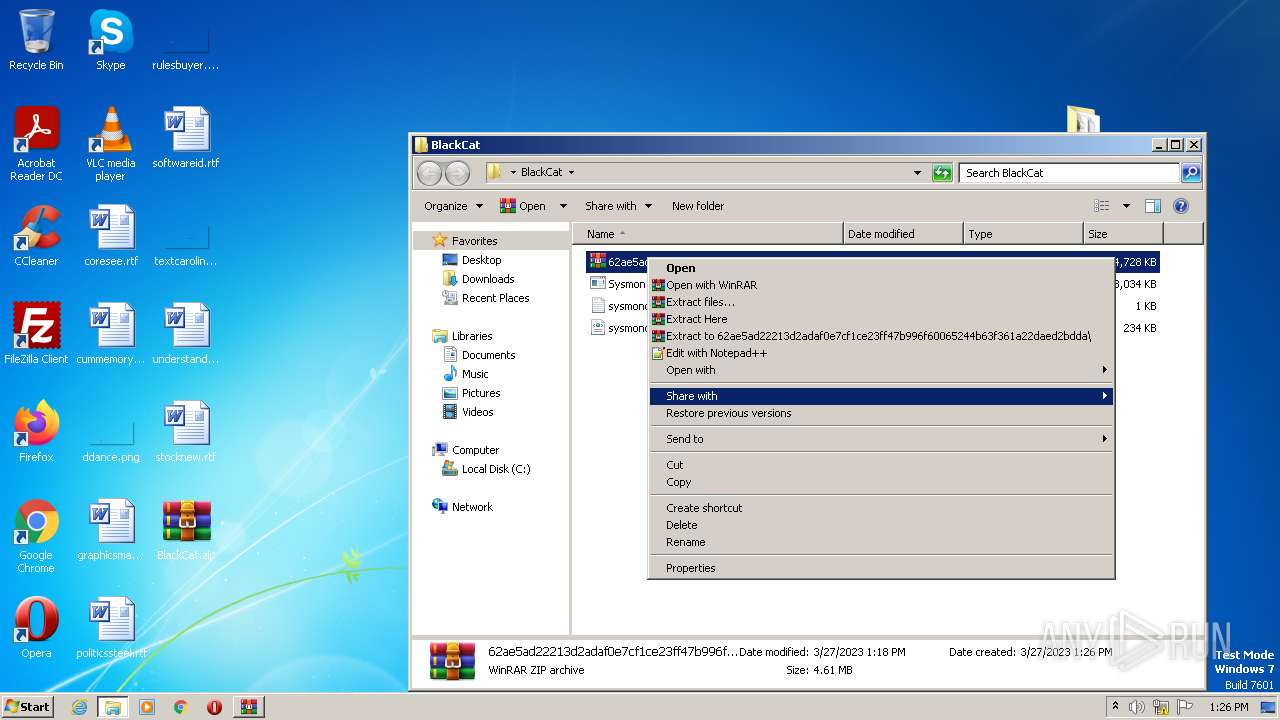Open the Organize dropdown menu

pos(453,206)
